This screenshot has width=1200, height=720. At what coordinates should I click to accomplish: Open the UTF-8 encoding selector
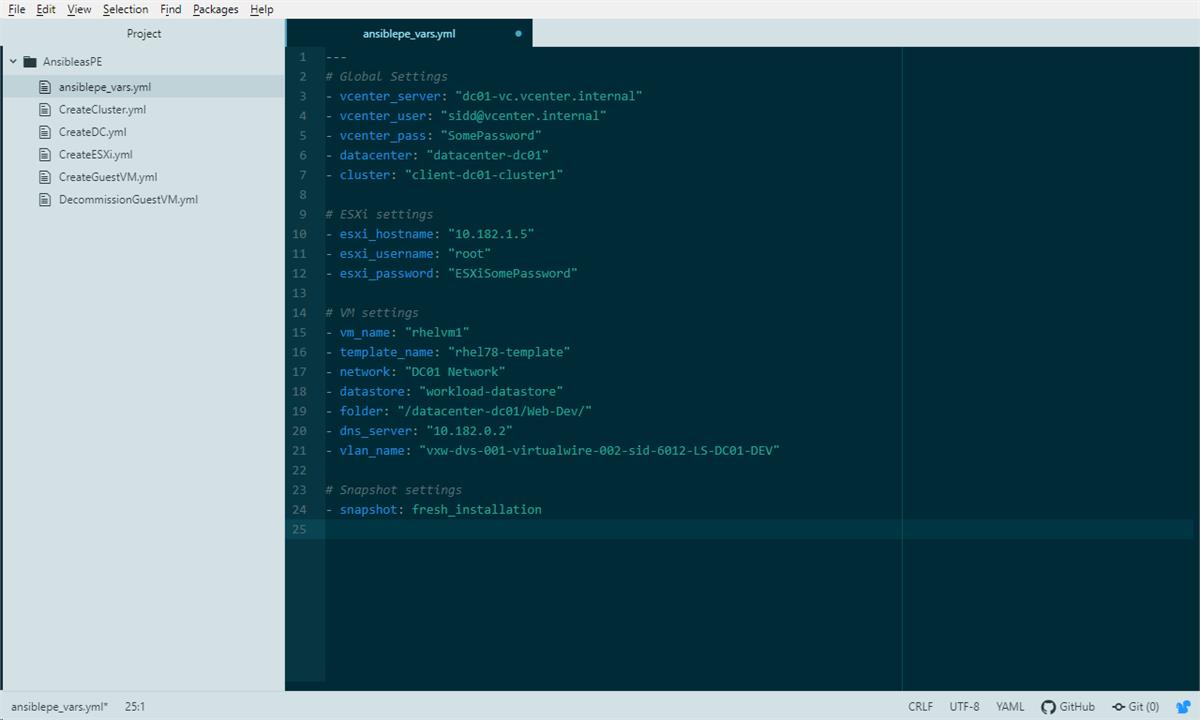coord(964,706)
